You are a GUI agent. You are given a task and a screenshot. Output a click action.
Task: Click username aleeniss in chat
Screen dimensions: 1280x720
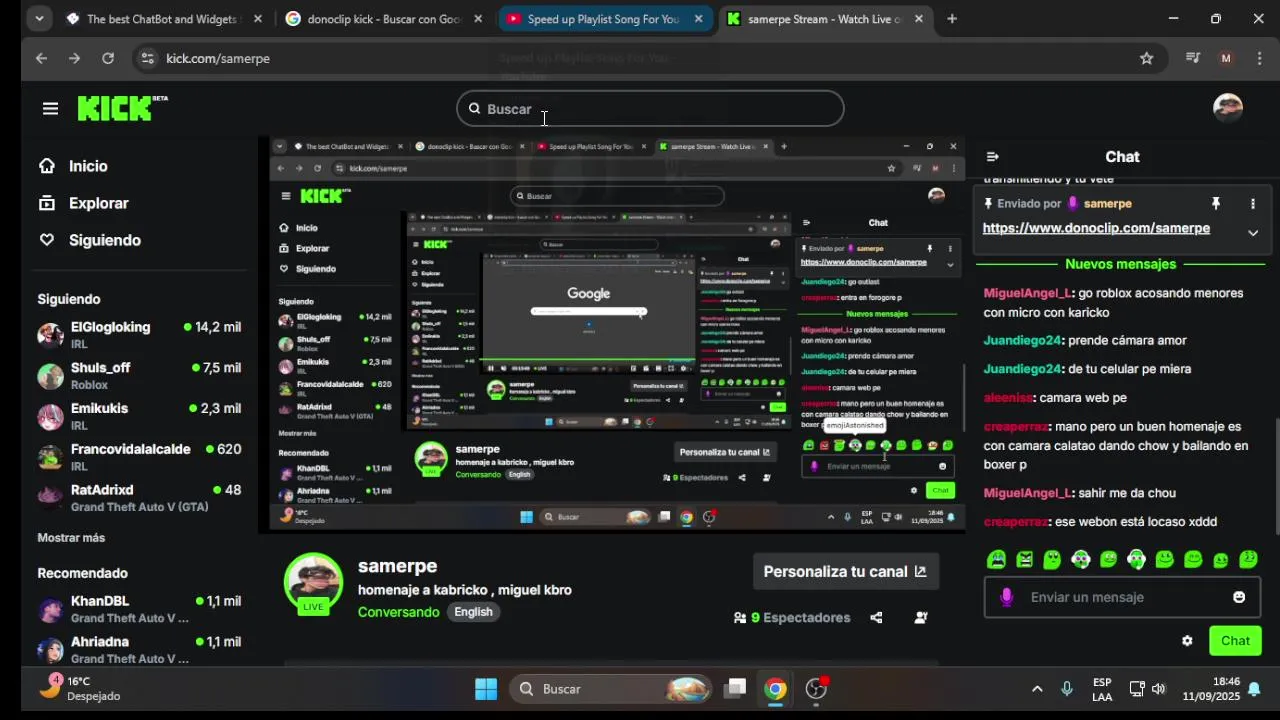1008,398
